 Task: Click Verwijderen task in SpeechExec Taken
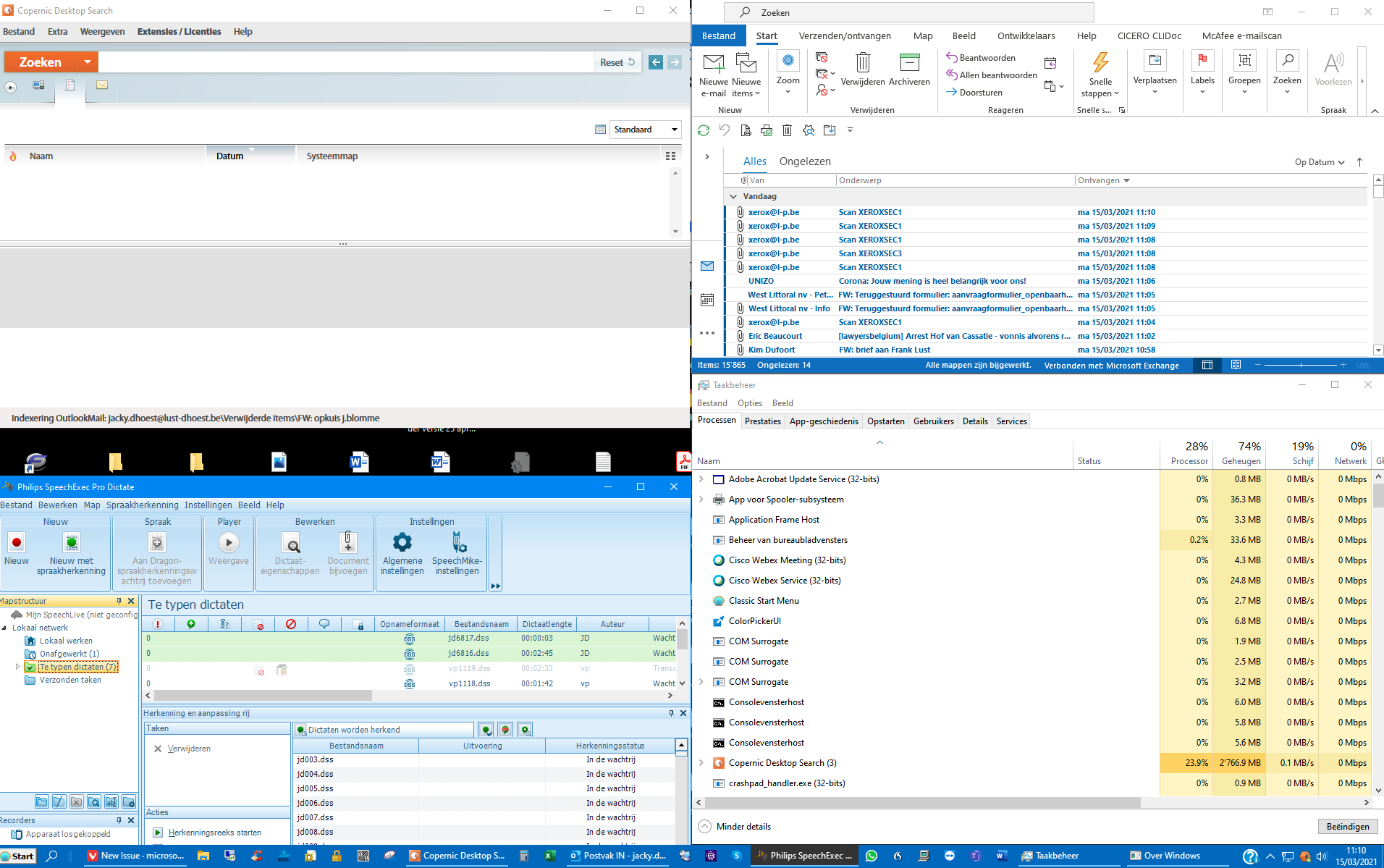tap(189, 749)
